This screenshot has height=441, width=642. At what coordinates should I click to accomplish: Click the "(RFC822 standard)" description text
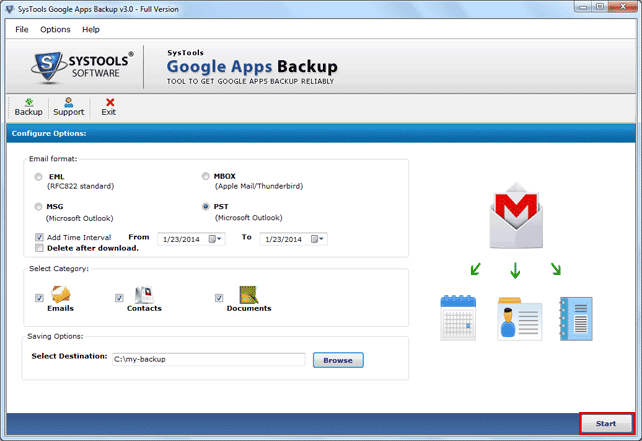[x=81, y=186]
